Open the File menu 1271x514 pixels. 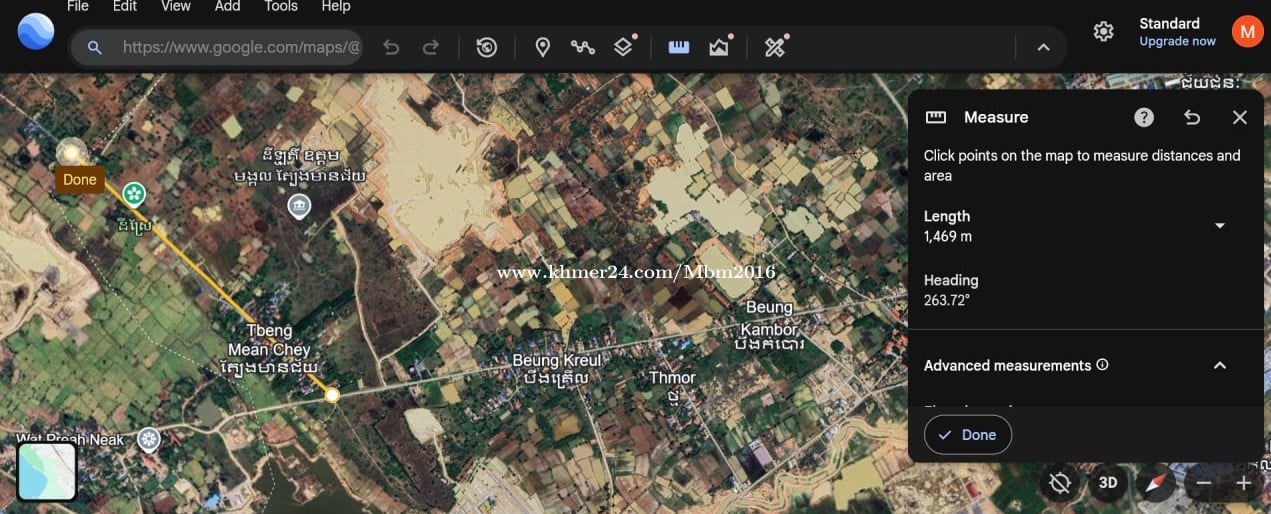point(77,7)
